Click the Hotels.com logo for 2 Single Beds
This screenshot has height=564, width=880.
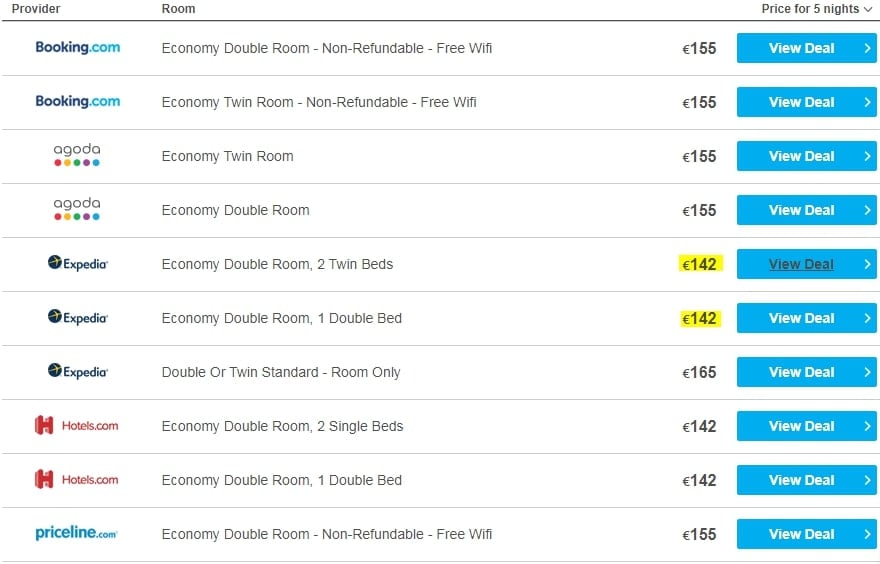click(x=76, y=425)
